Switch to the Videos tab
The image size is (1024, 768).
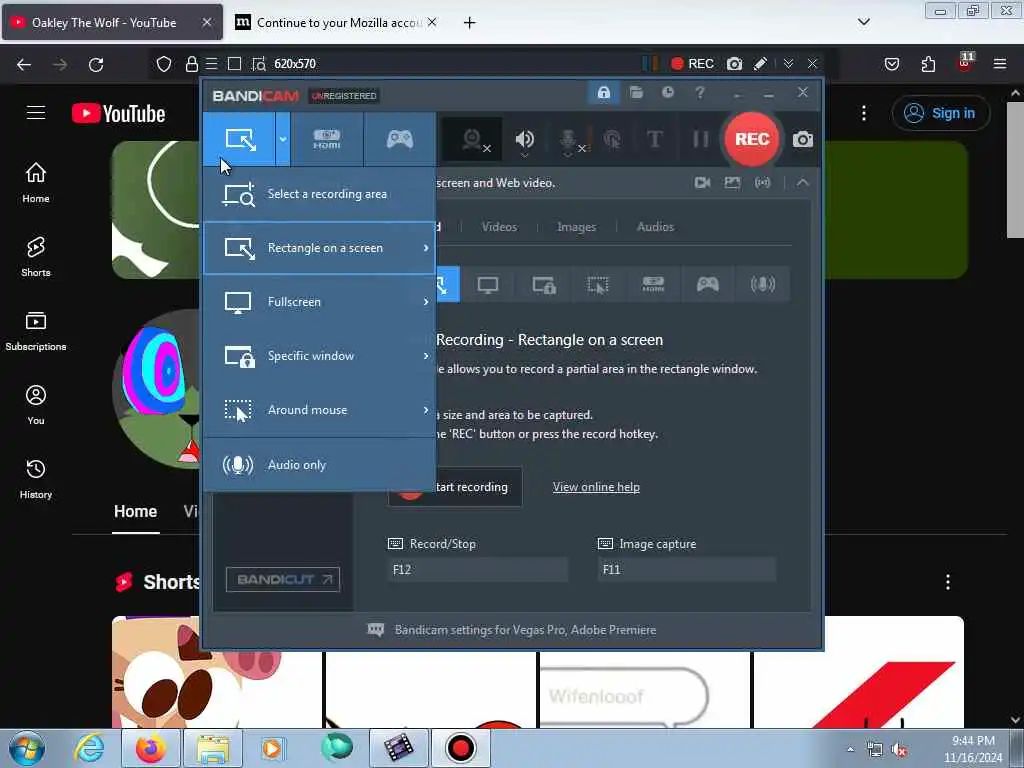[499, 227]
